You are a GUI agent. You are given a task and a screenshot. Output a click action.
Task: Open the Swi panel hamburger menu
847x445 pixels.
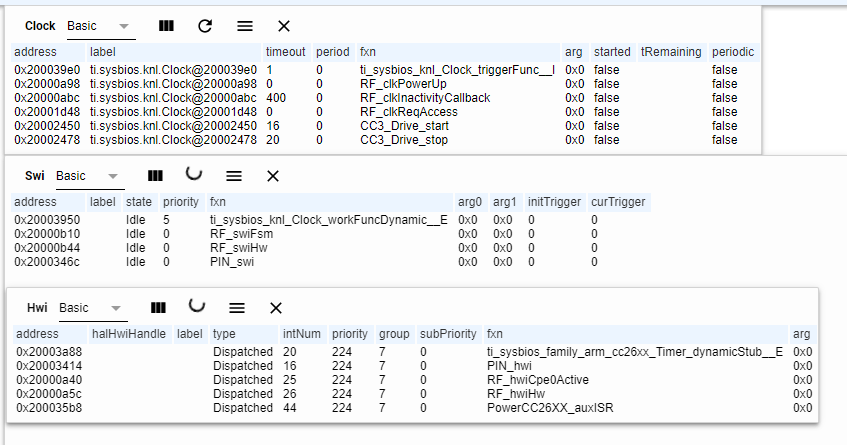[x=234, y=176]
